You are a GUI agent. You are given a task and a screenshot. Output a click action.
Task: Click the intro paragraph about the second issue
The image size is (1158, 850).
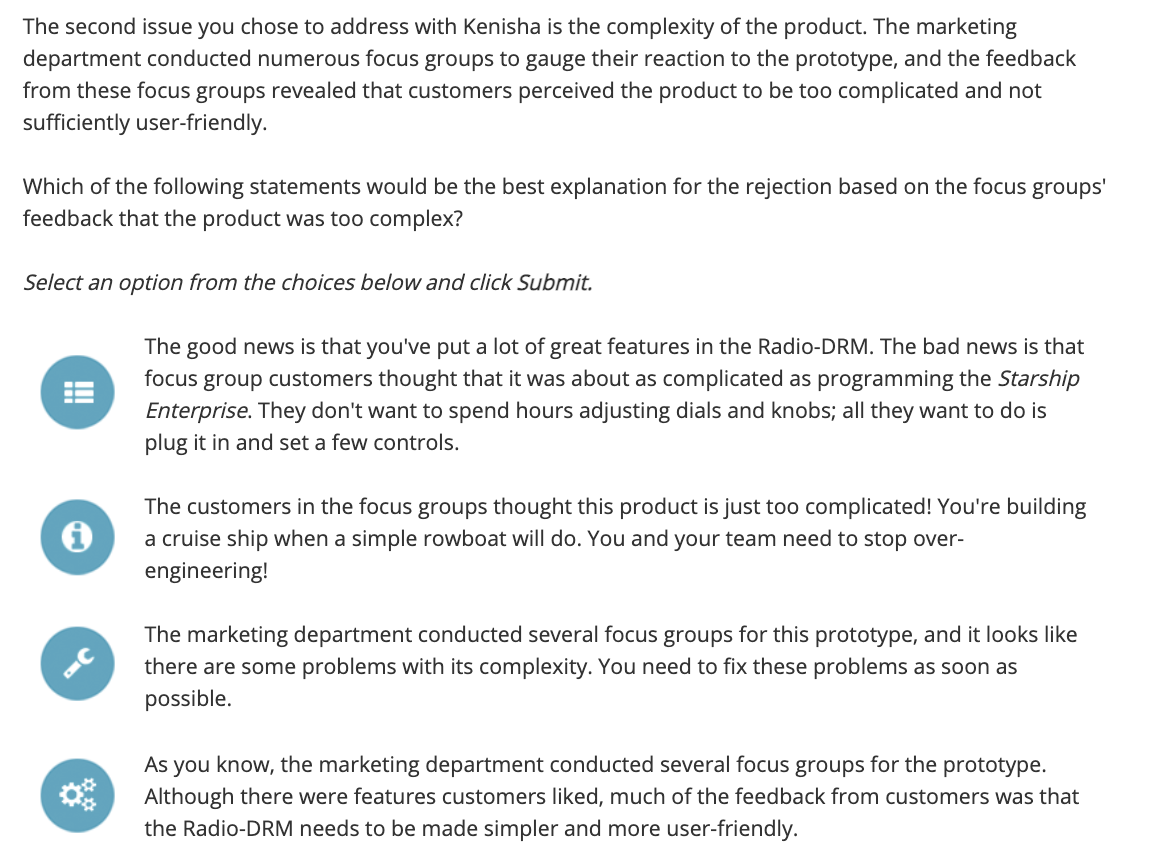pos(549,74)
